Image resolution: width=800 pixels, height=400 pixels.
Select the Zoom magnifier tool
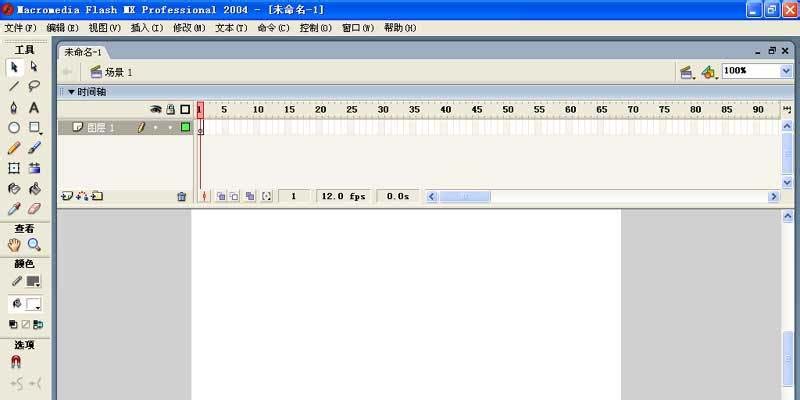click(34, 245)
